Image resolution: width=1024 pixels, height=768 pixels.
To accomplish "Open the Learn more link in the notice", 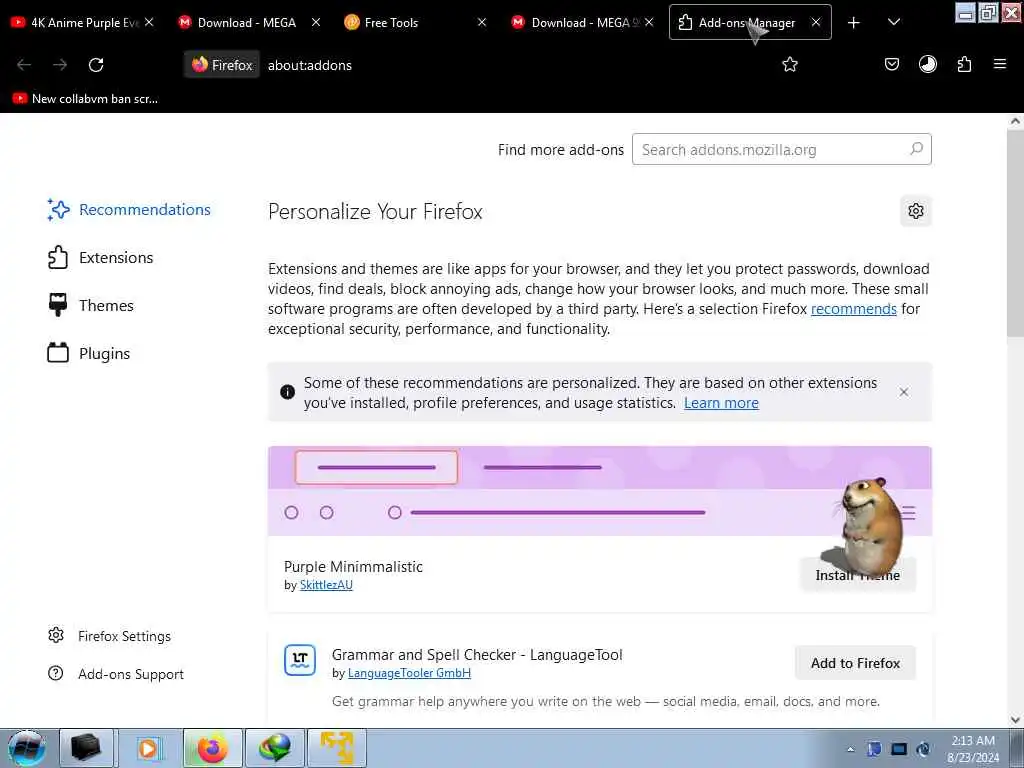I will click(x=721, y=403).
